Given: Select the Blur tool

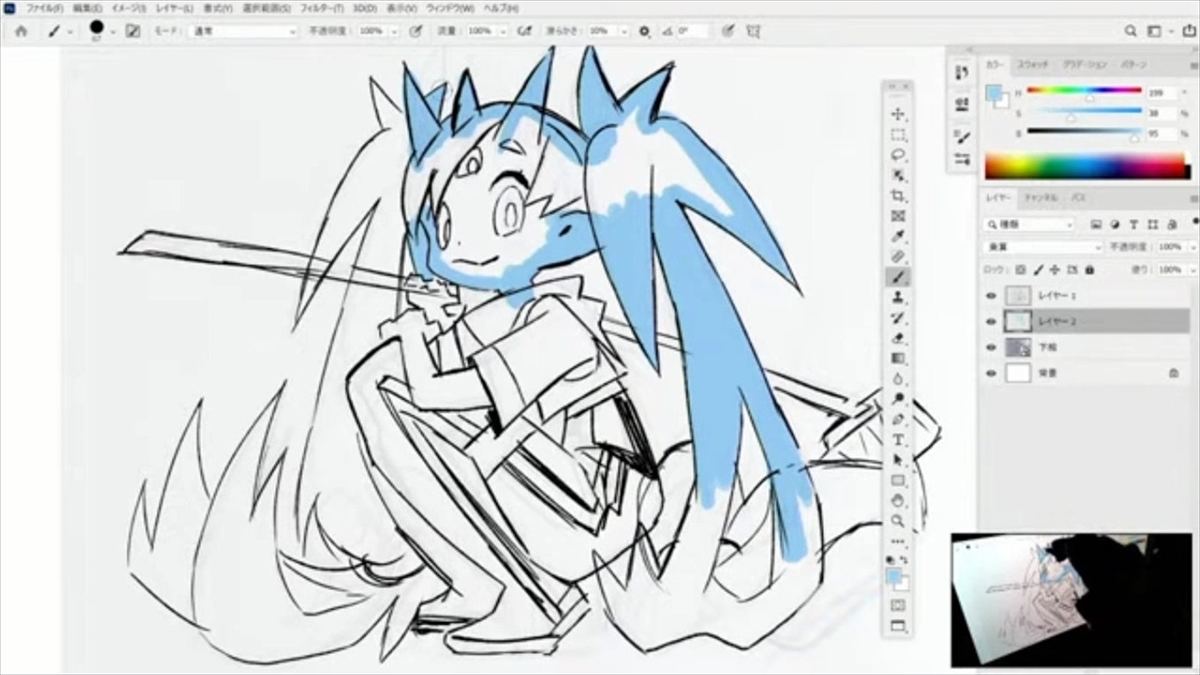Looking at the screenshot, I should point(897,379).
